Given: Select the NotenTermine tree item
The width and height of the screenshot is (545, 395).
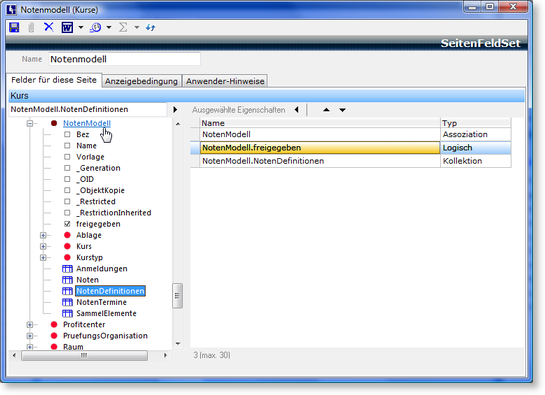Looking at the screenshot, I should pos(101,302).
